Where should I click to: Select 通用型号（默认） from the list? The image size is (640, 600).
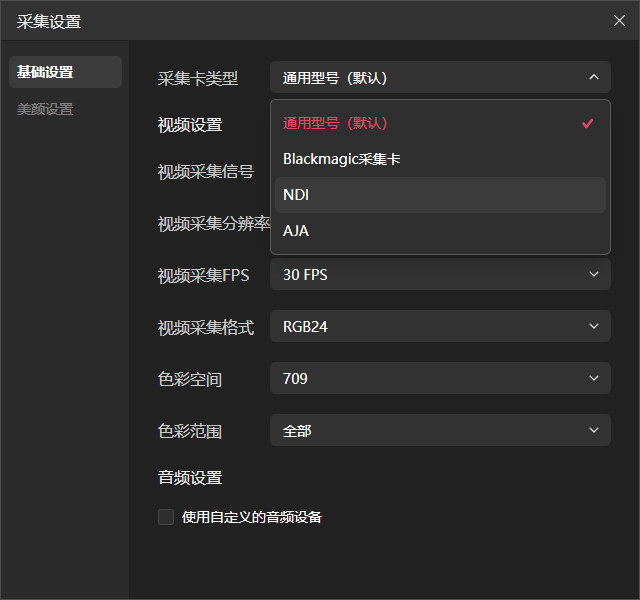pos(336,123)
